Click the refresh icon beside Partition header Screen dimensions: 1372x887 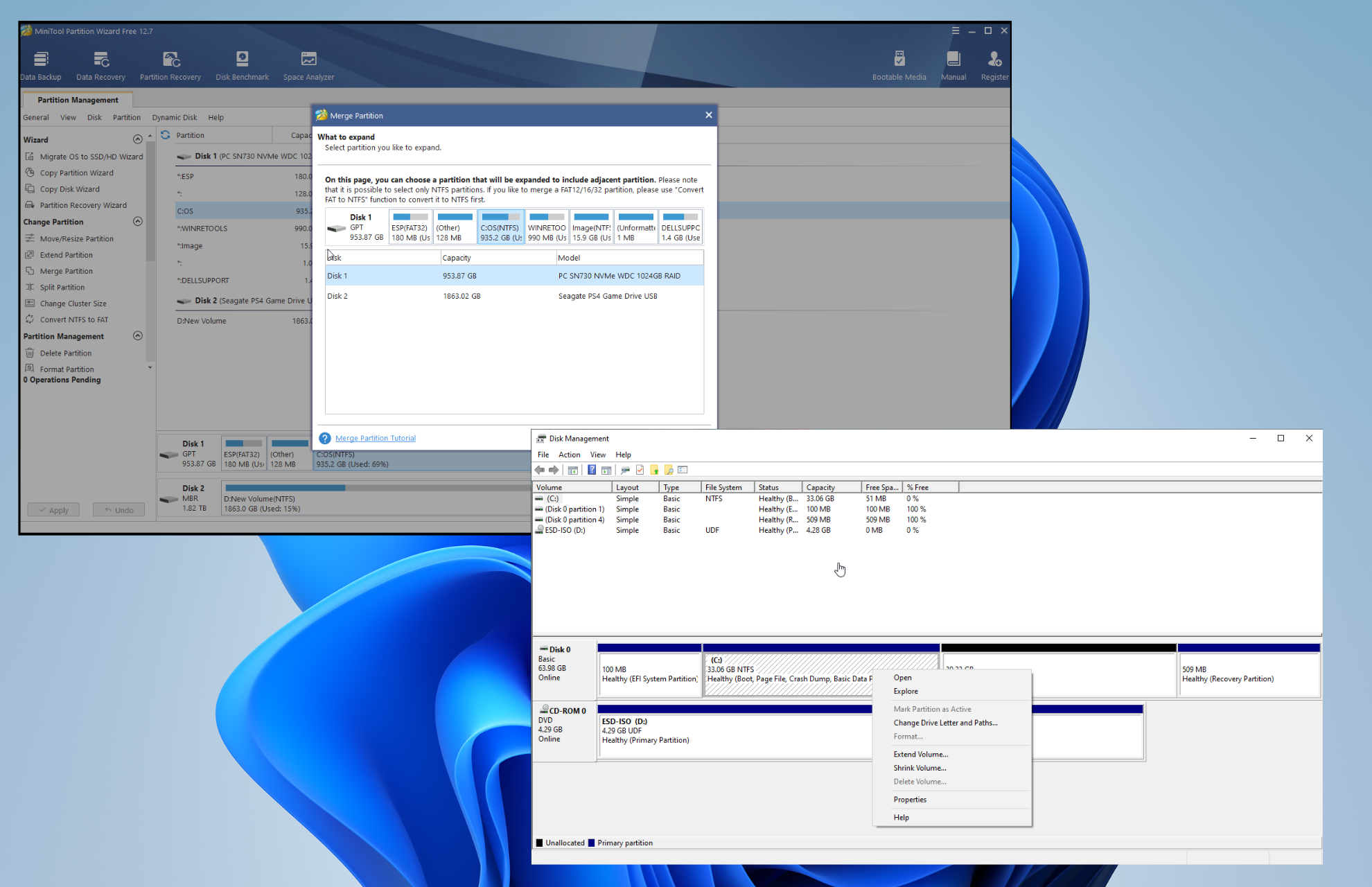click(166, 135)
